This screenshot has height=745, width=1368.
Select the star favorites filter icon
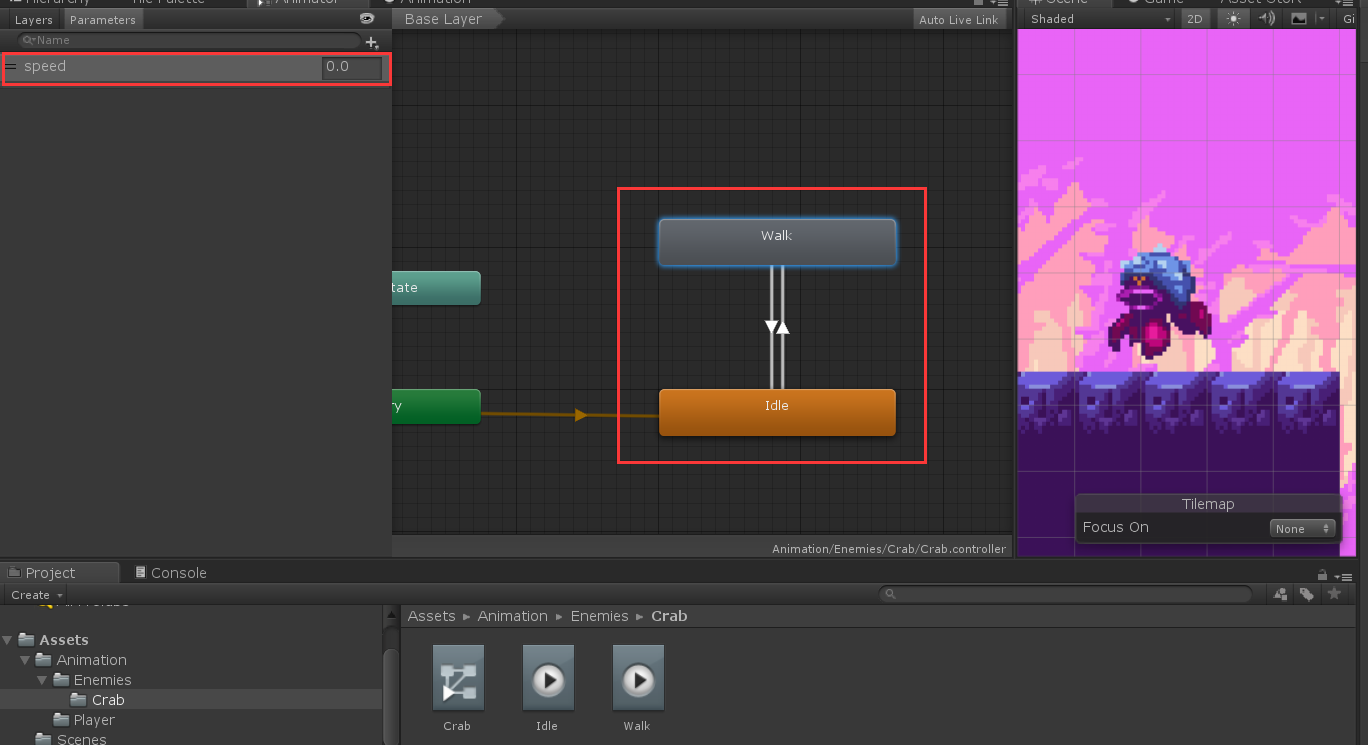pos(1335,594)
